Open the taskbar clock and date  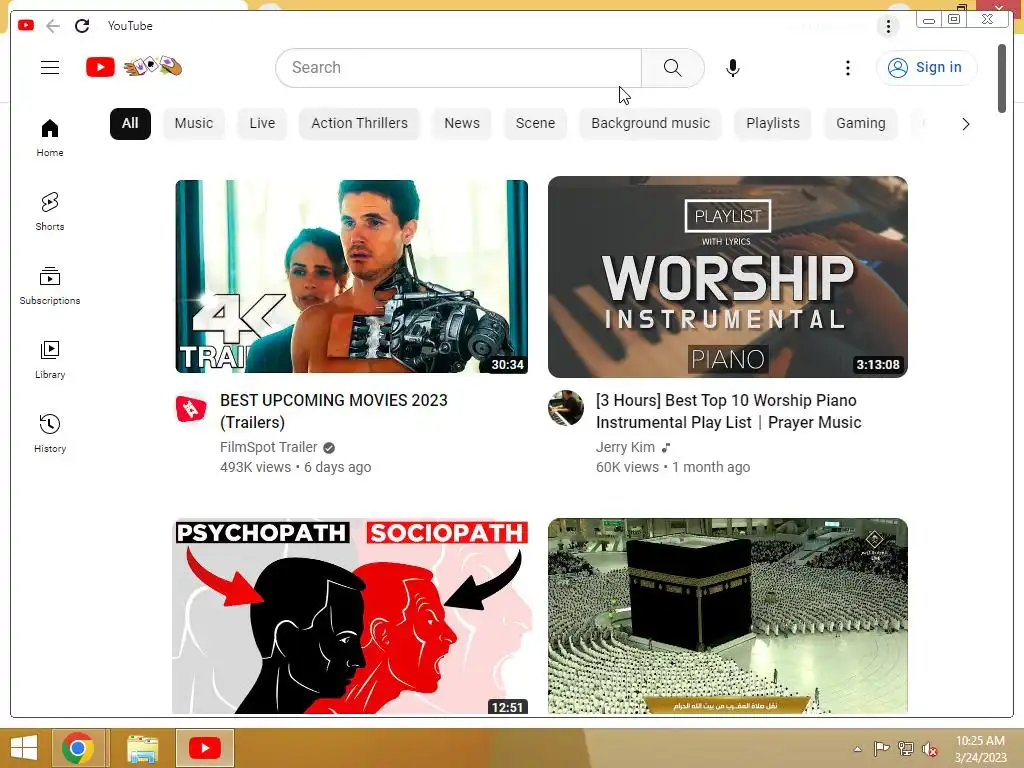[980, 749]
